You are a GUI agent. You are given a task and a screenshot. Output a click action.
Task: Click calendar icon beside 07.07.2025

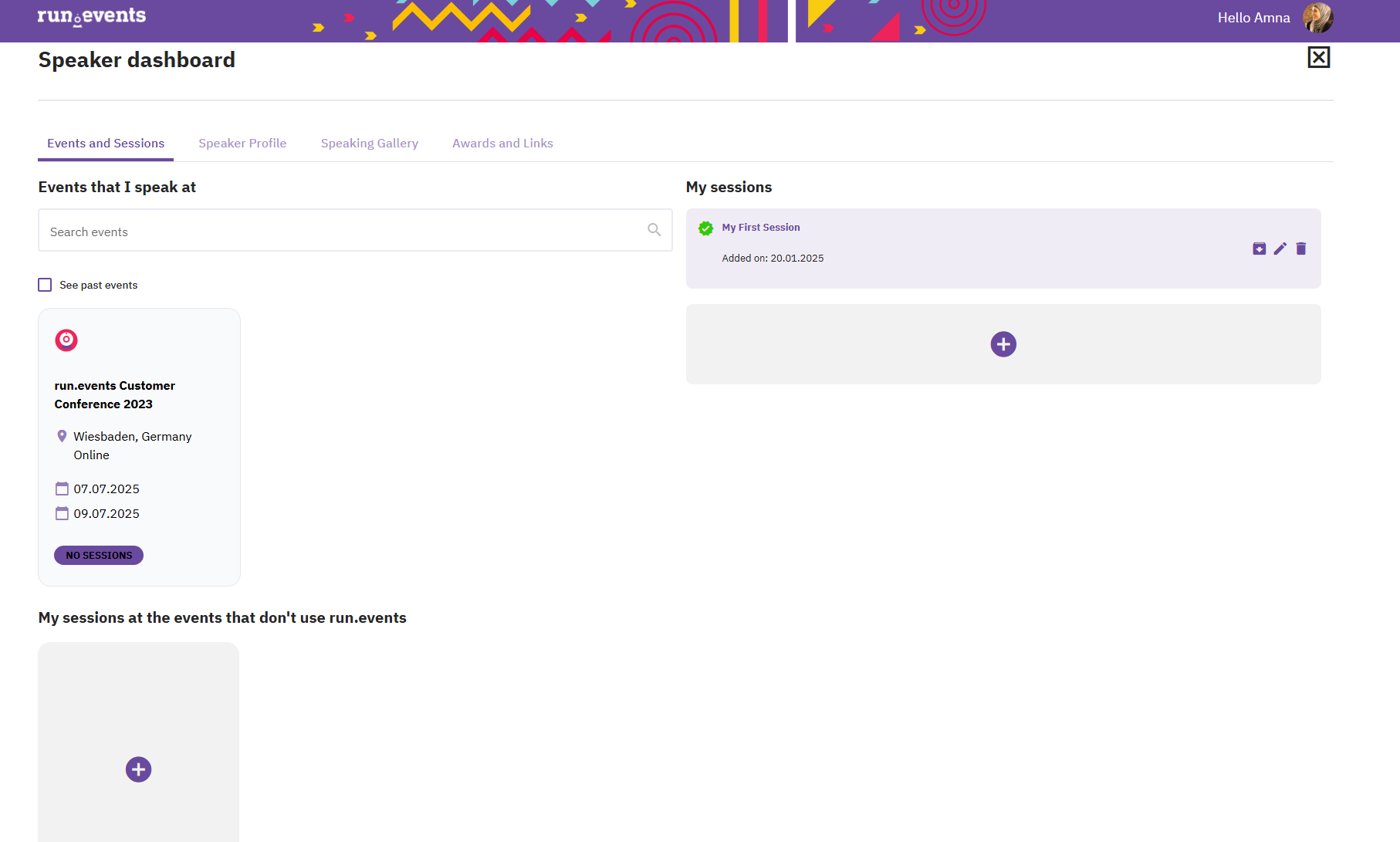[x=62, y=489]
